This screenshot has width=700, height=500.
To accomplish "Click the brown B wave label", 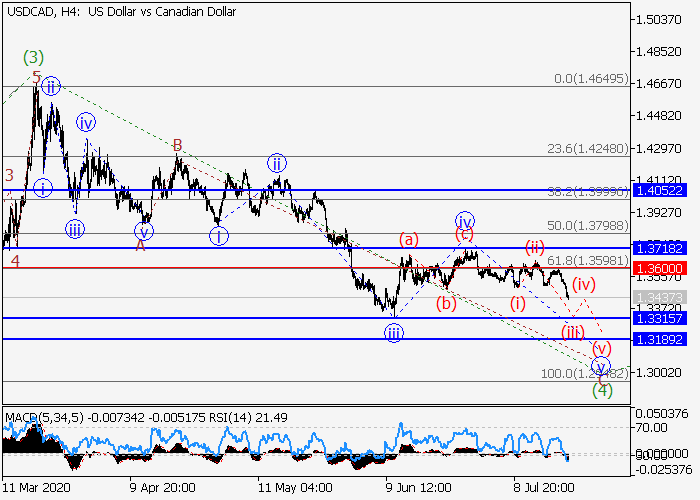I will pyautogui.click(x=177, y=145).
